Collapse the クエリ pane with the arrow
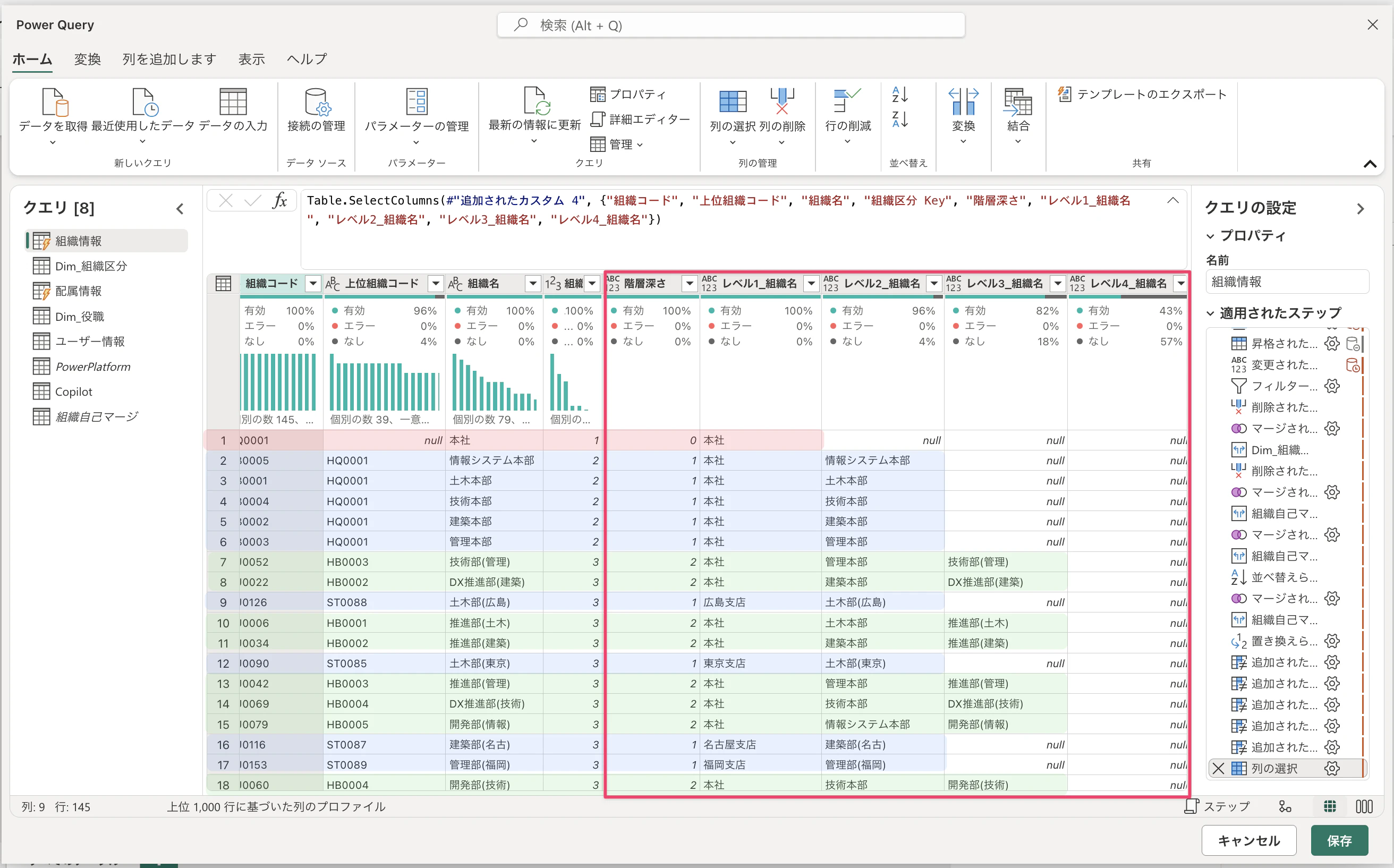Viewport: 1394px width, 868px height. 180,208
